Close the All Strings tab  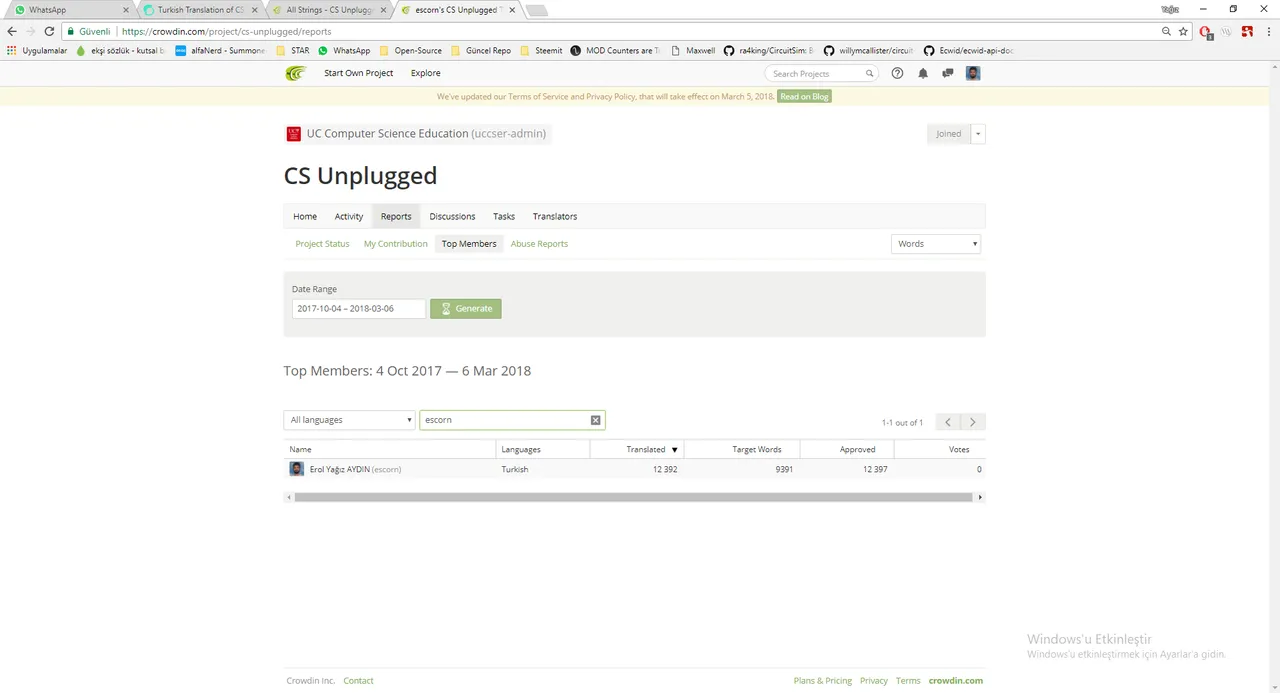click(x=382, y=10)
